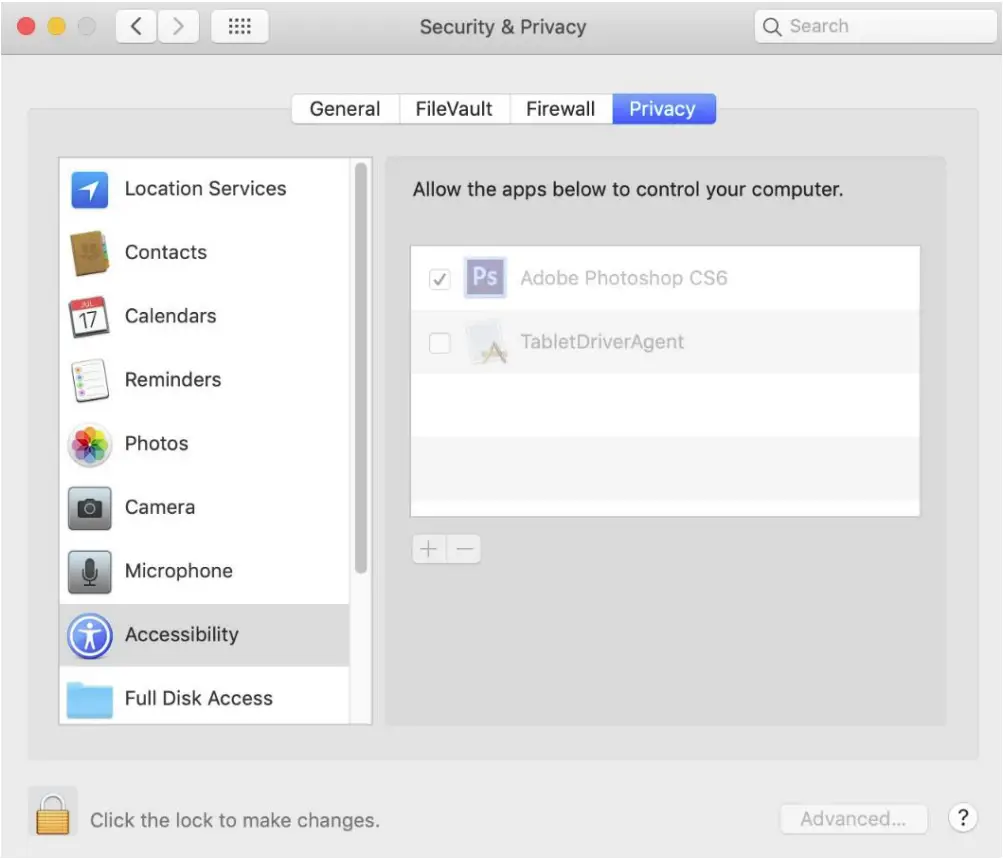Click the TabletDriverAgent app icon

coord(486,342)
